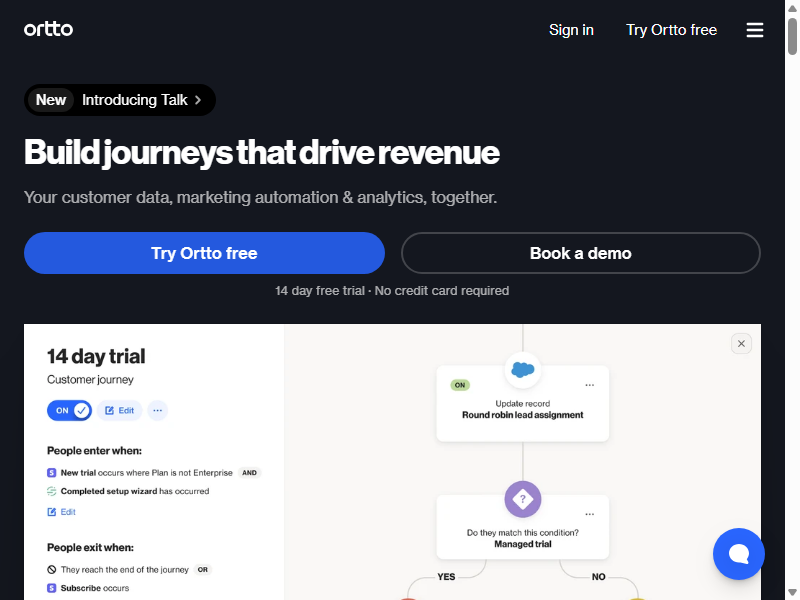Click the purple S icon beside New trial

point(52,472)
